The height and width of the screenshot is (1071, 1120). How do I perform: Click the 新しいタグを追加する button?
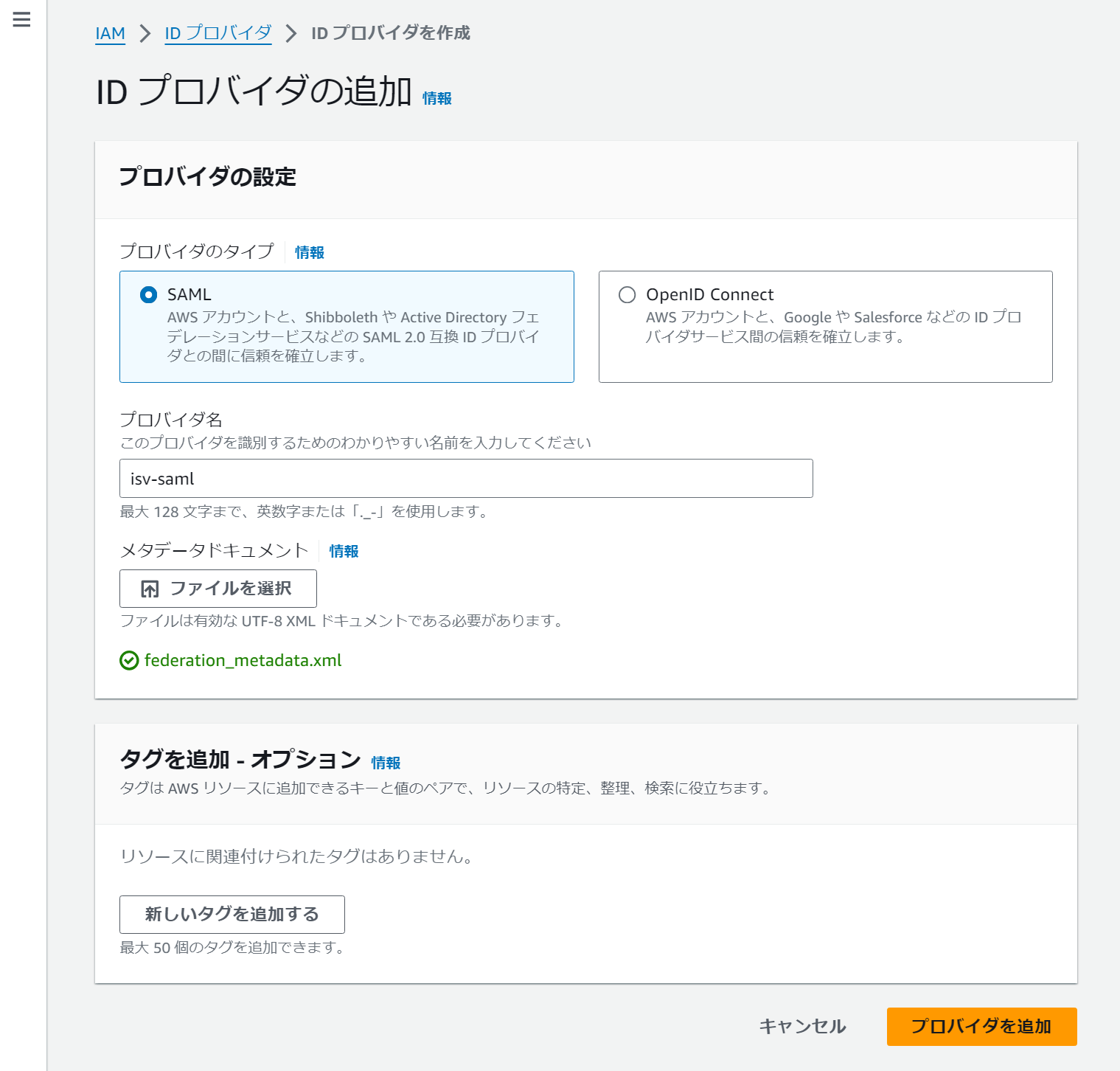232,914
